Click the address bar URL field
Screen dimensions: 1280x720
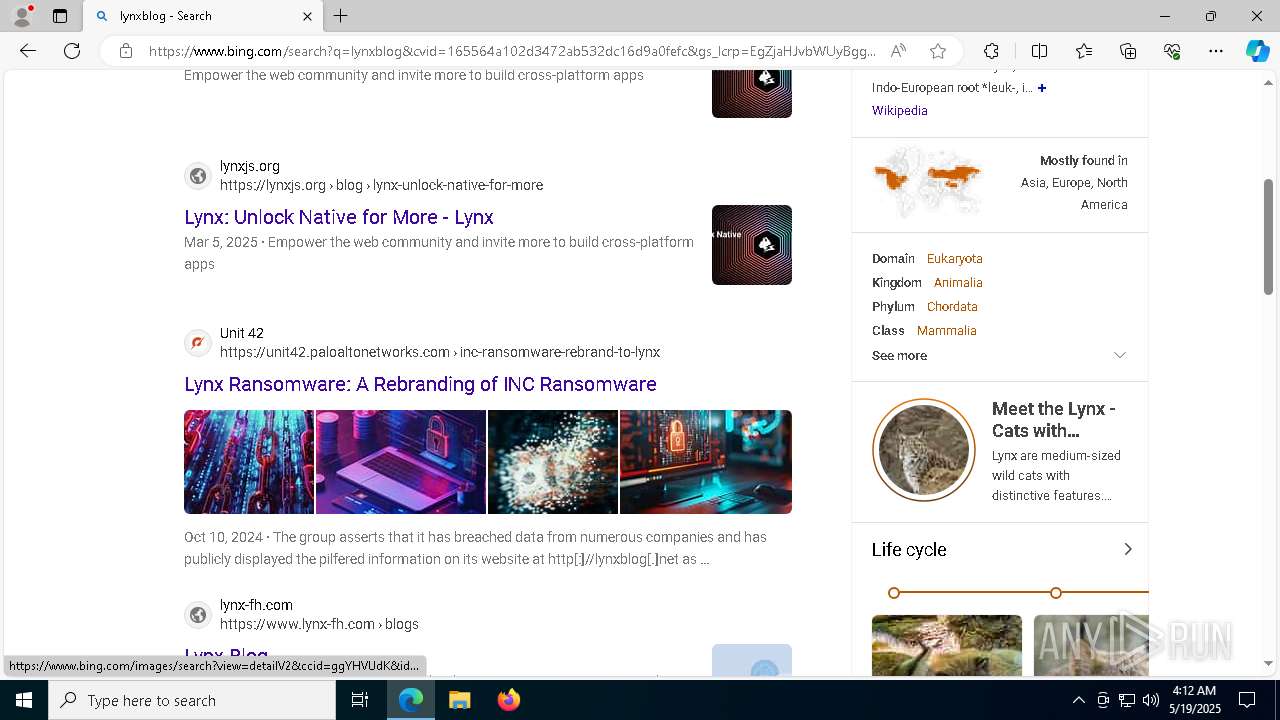pyautogui.click(x=512, y=51)
